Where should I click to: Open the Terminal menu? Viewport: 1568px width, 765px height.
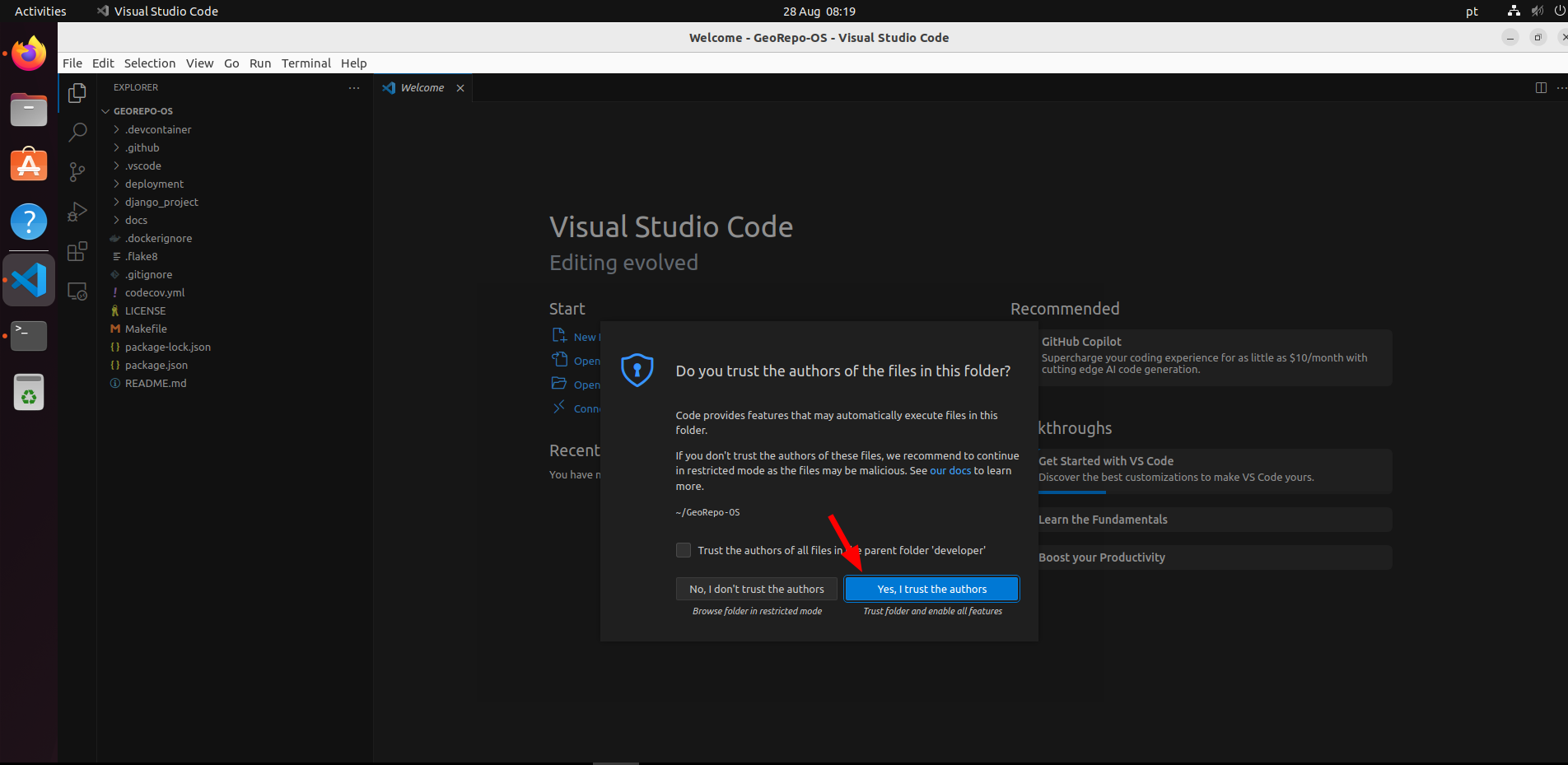point(306,63)
